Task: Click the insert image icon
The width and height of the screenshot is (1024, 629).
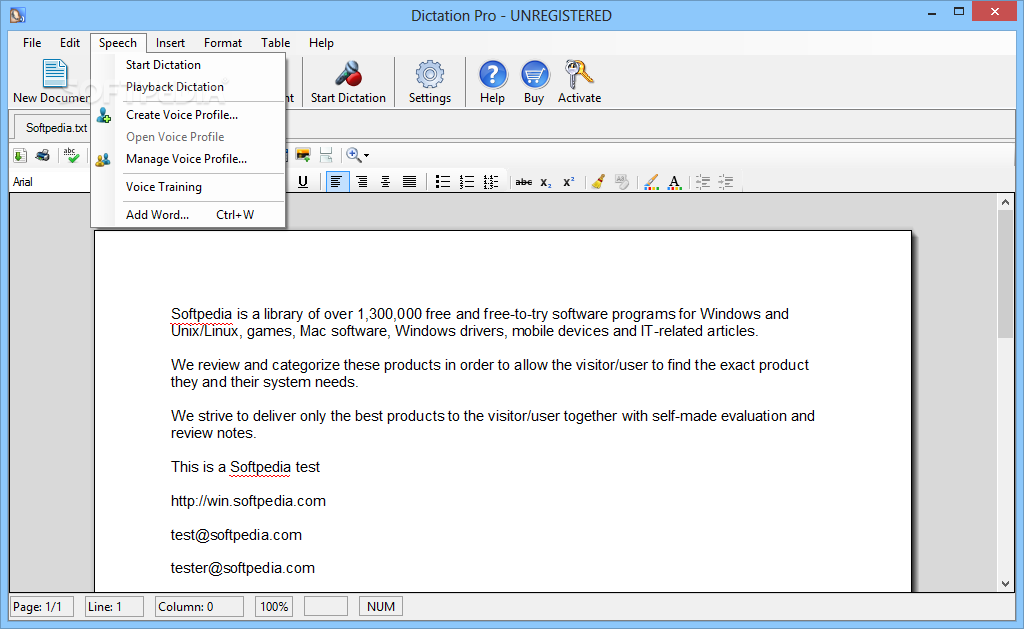Action: [303, 155]
